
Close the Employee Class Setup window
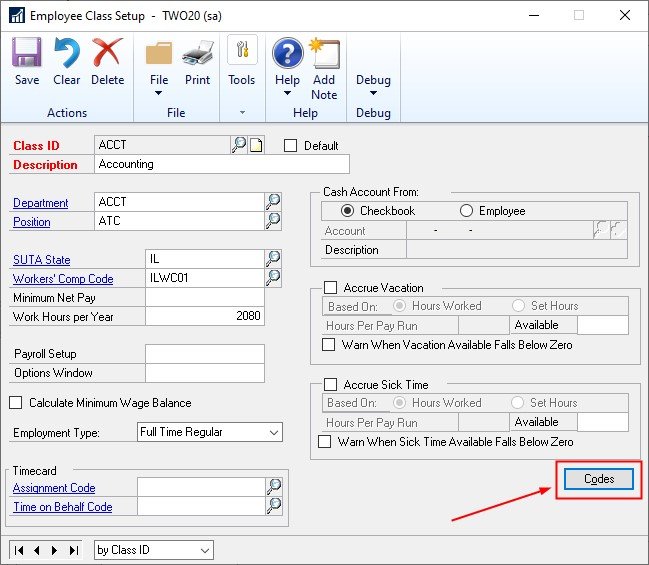tap(625, 16)
